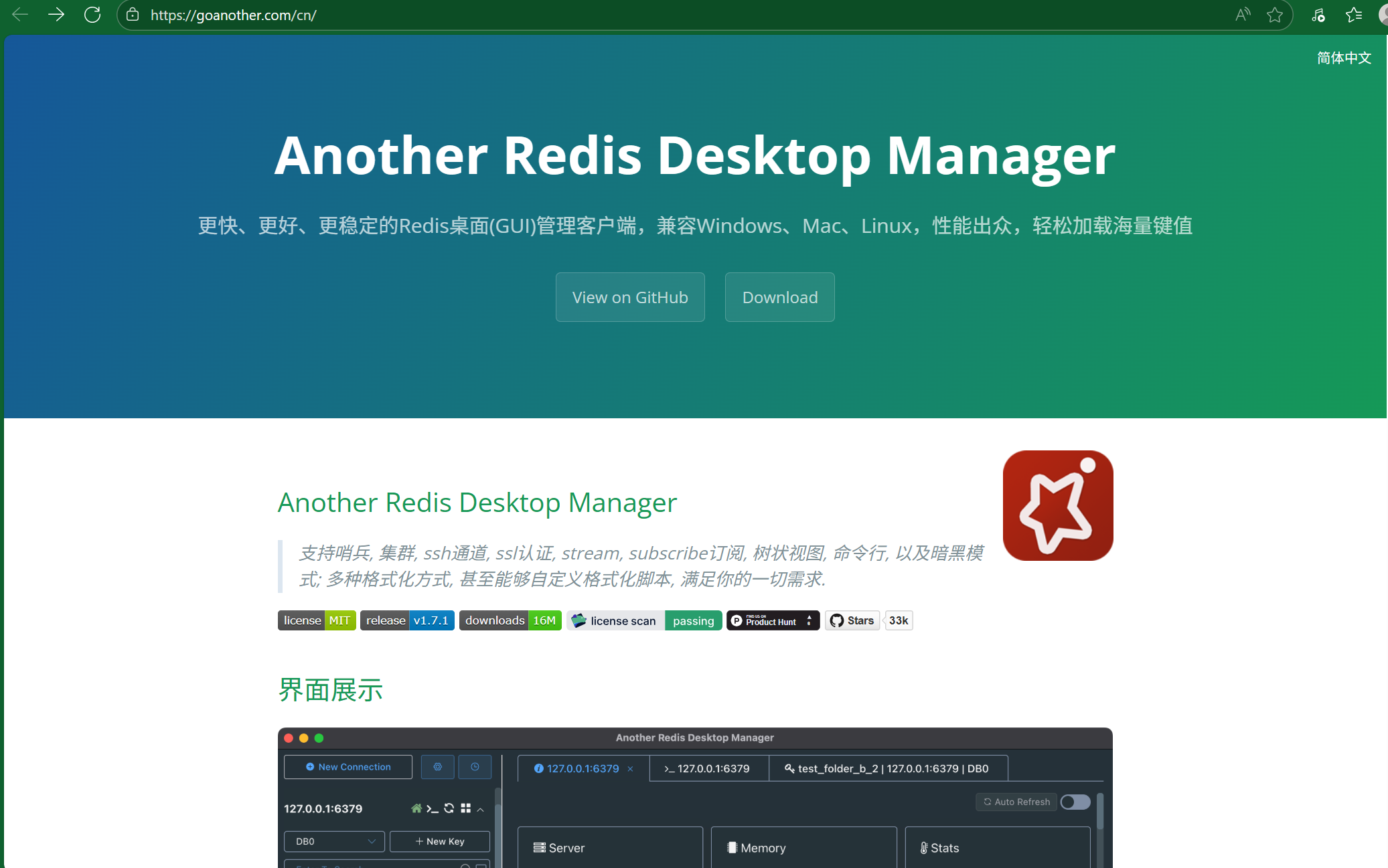The height and width of the screenshot is (868, 1388).
Task: Click the release v1.7.1 badge
Action: (x=407, y=620)
